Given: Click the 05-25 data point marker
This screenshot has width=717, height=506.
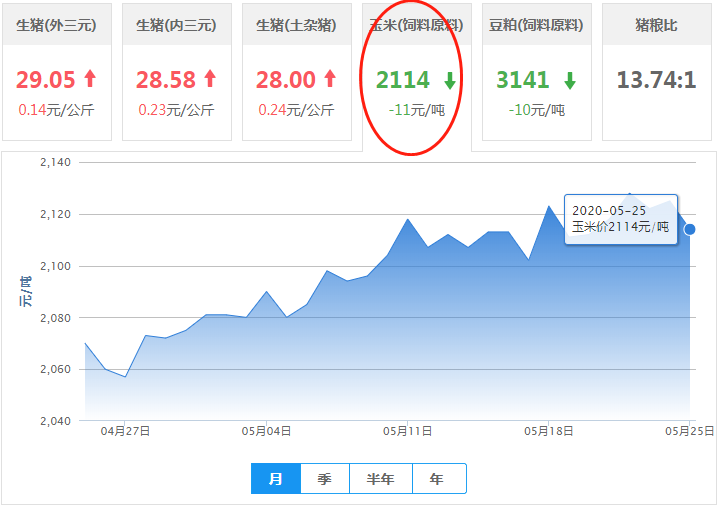Looking at the screenshot, I should 690,229.
